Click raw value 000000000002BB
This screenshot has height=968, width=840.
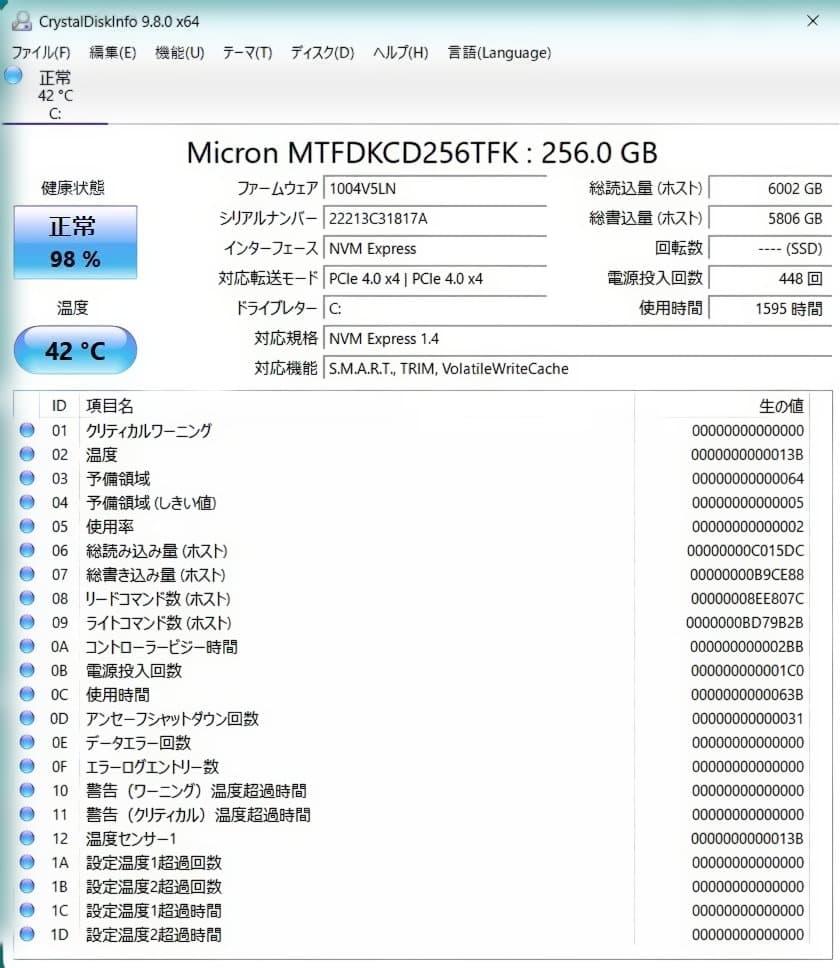point(747,646)
